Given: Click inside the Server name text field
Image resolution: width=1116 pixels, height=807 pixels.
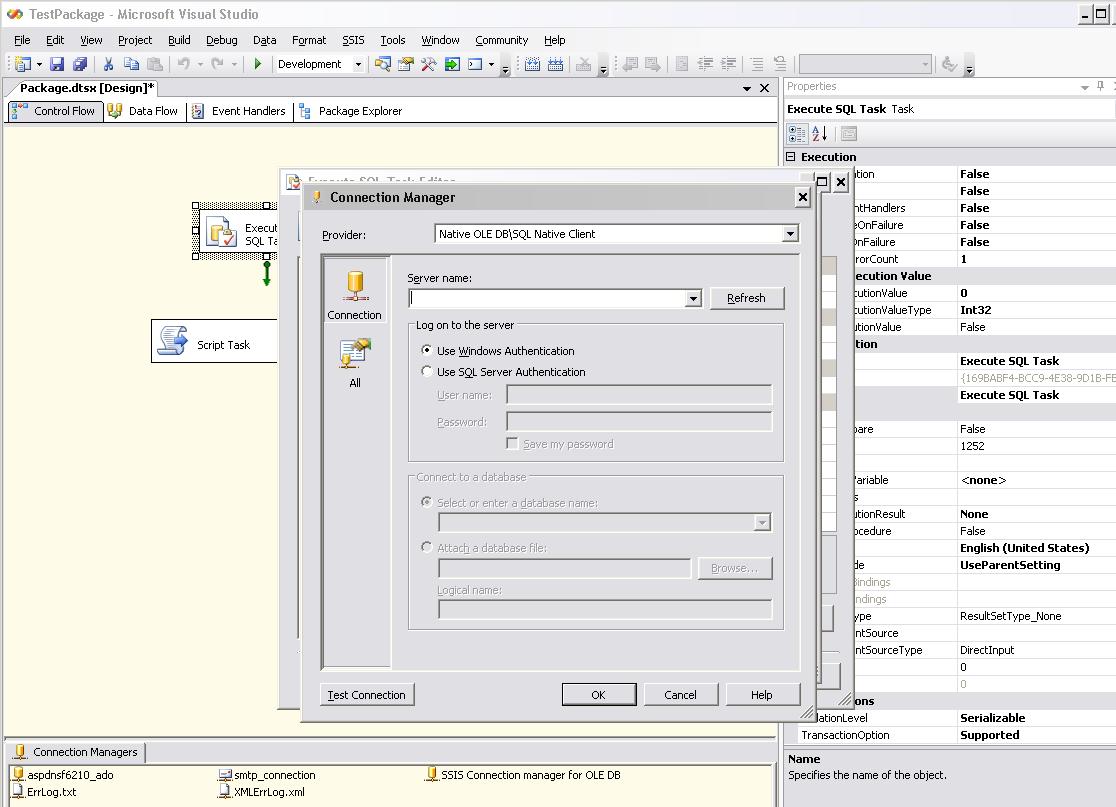Looking at the screenshot, I should (x=546, y=299).
